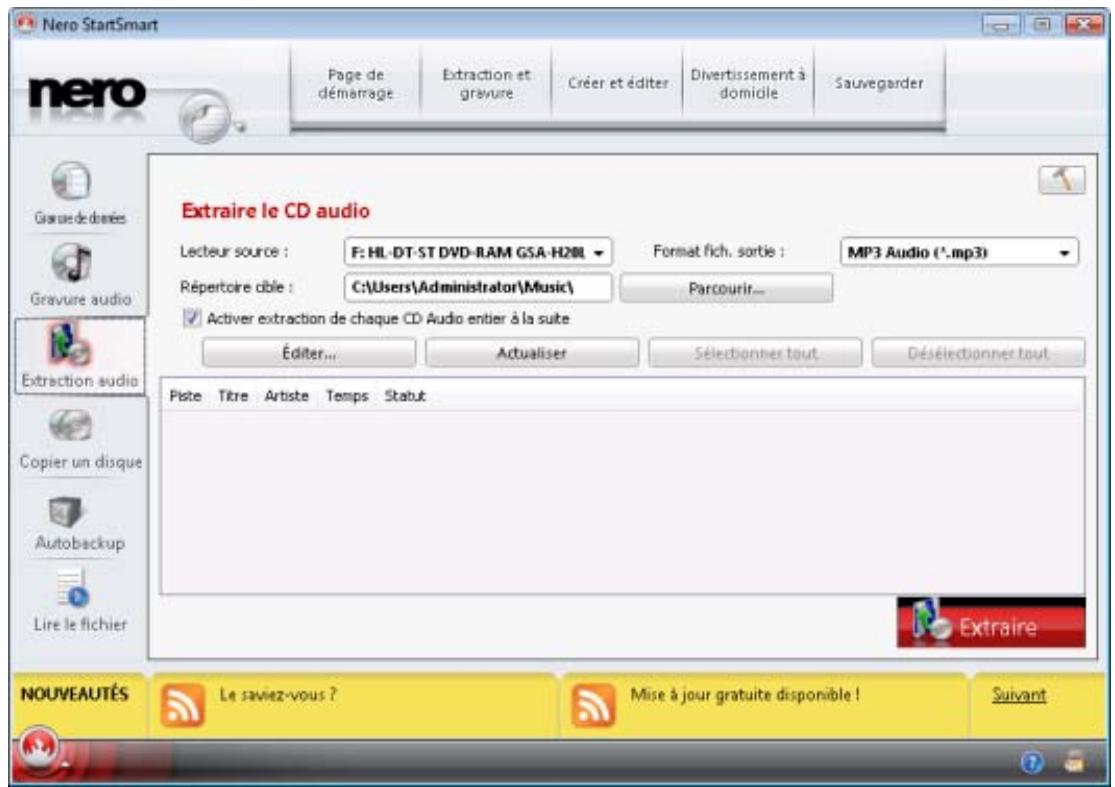Open the Sauvegarder tab
The height and width of the screenshot is (787, 1115).
pyautogui.click(x=880, y=84)
